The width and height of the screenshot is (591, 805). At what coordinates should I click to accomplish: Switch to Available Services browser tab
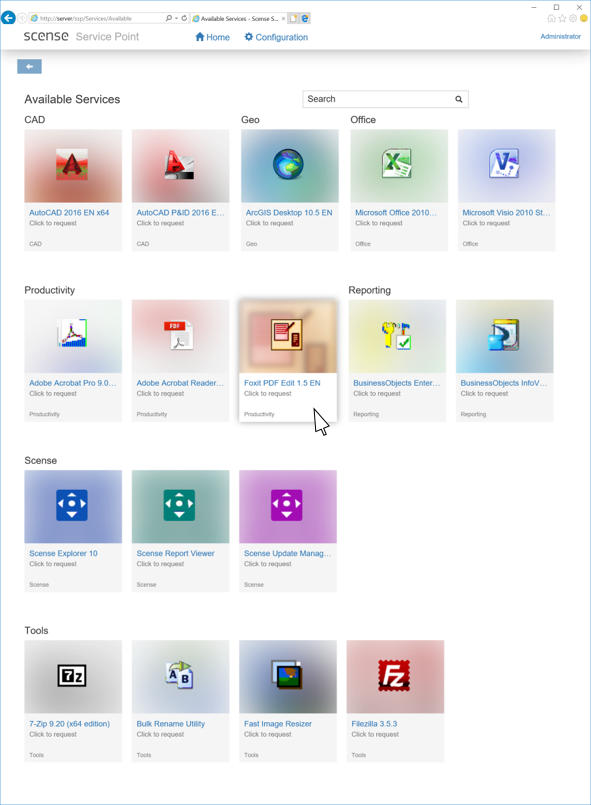(x=238, y=18)
